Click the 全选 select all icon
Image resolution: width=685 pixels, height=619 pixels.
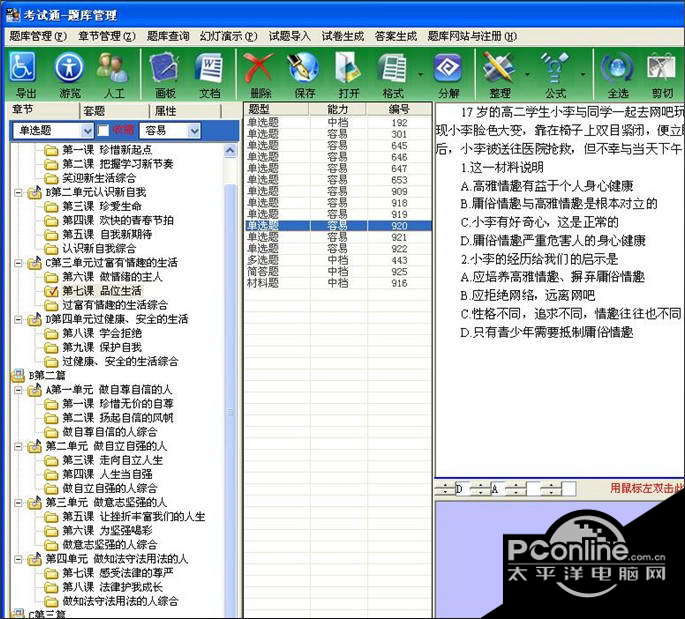[618, 74]
